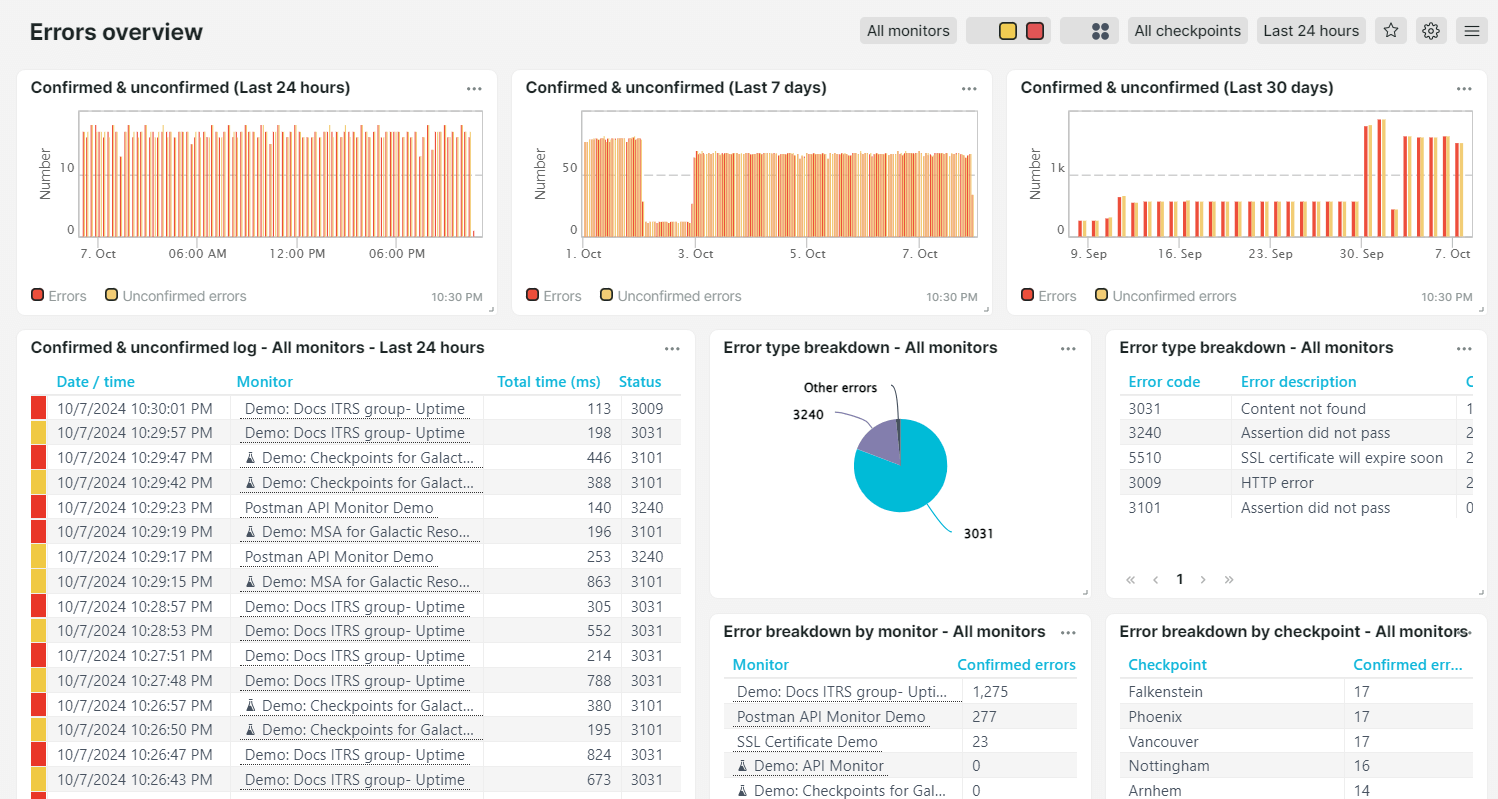The image size is (1498, 799).
Task: Go to the previous page with the single-left arrow
Action: click(1155, 579)
